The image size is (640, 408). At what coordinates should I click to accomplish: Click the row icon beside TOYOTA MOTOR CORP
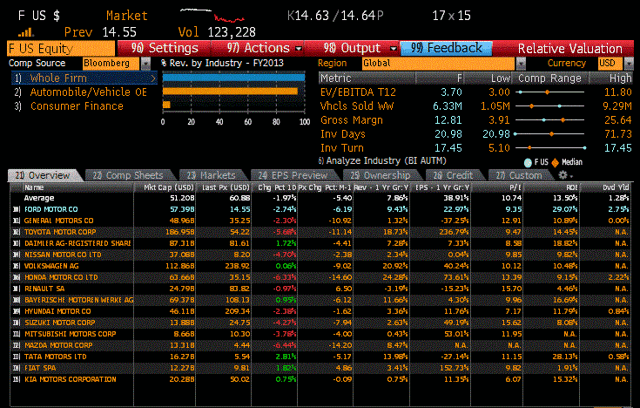[16, 232]
